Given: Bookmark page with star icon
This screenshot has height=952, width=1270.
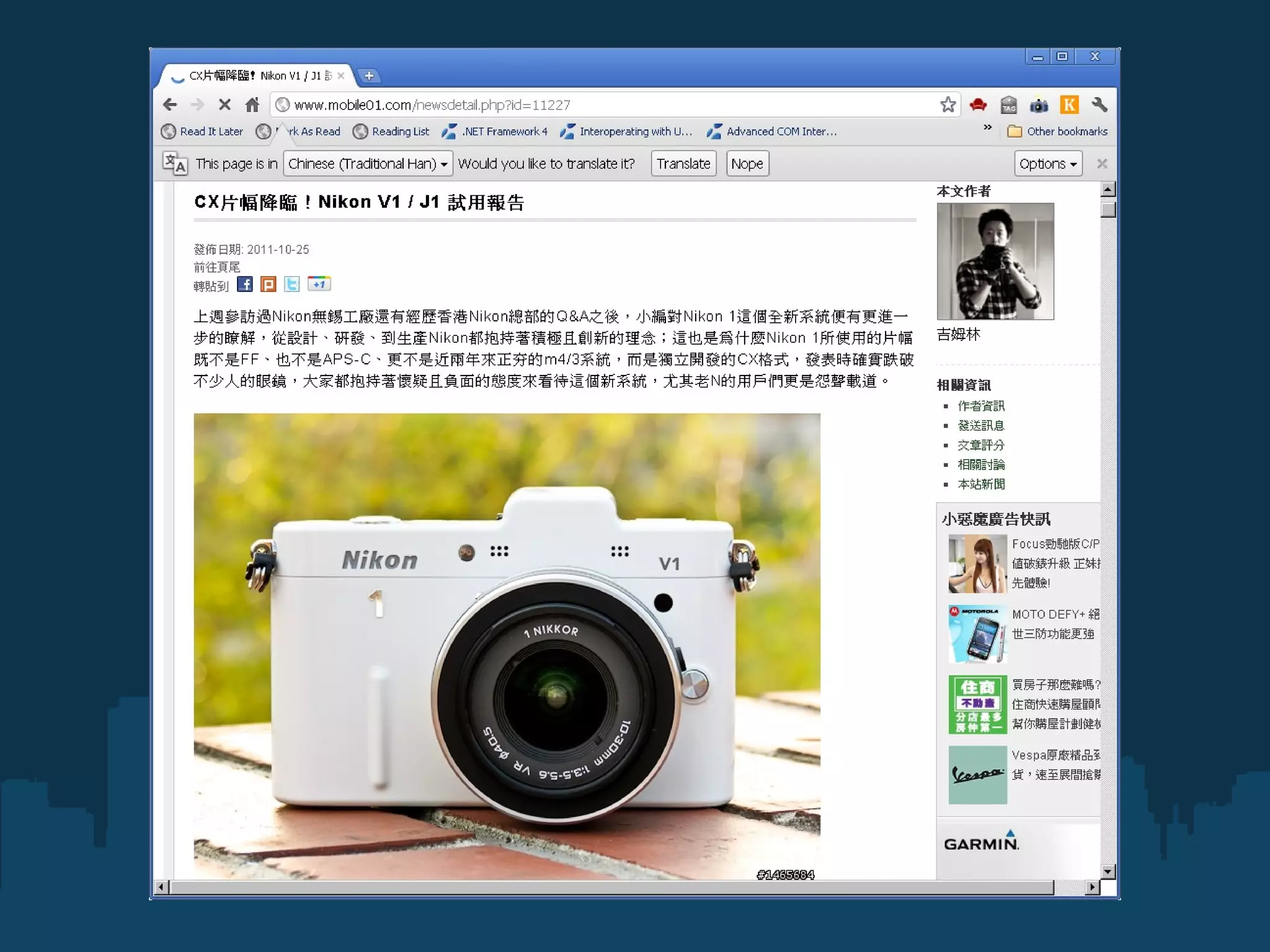Looking at the screenshot, I should pyautogui.click(x=948, y=105).
